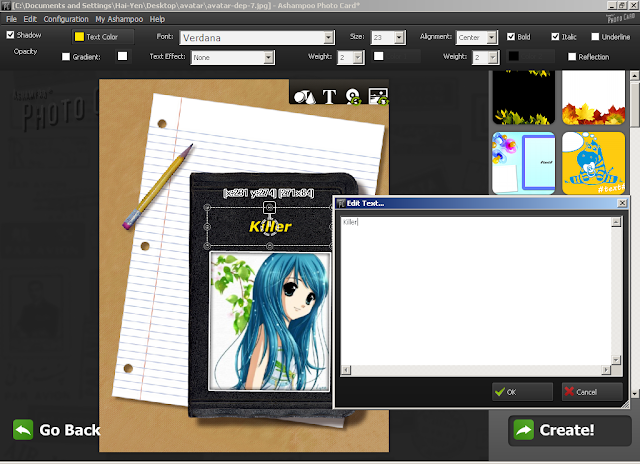
Task: Uncheck the Italic checkbox
Action: click(555, 37)
